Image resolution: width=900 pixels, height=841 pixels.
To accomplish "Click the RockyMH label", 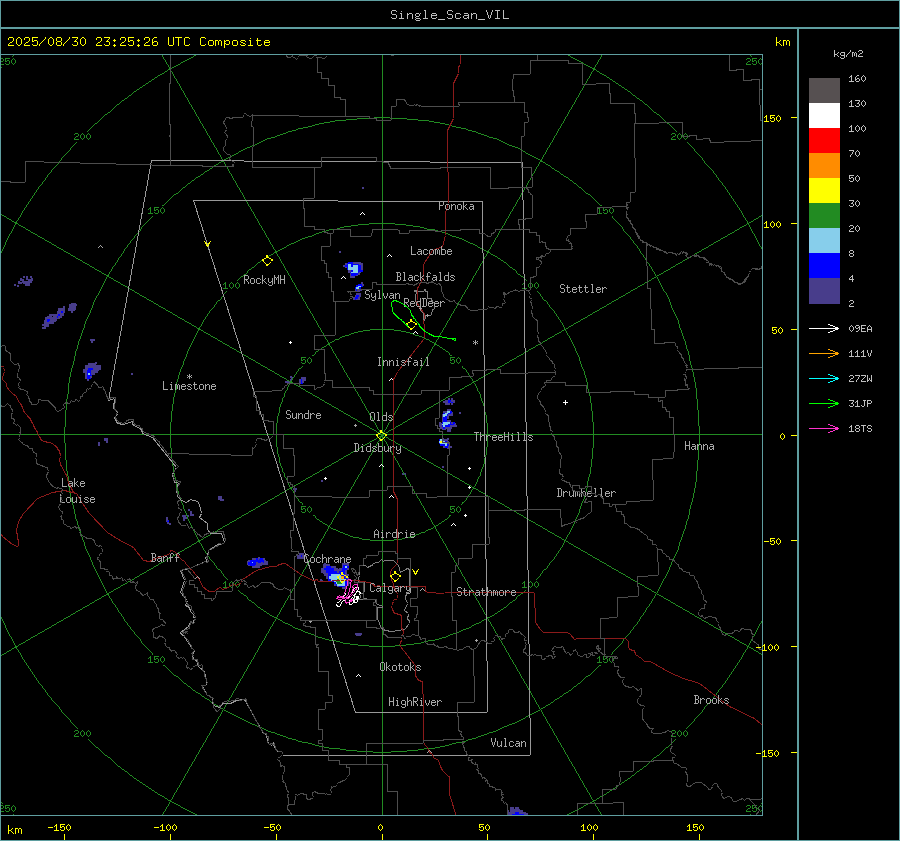I will coord(264,280).
